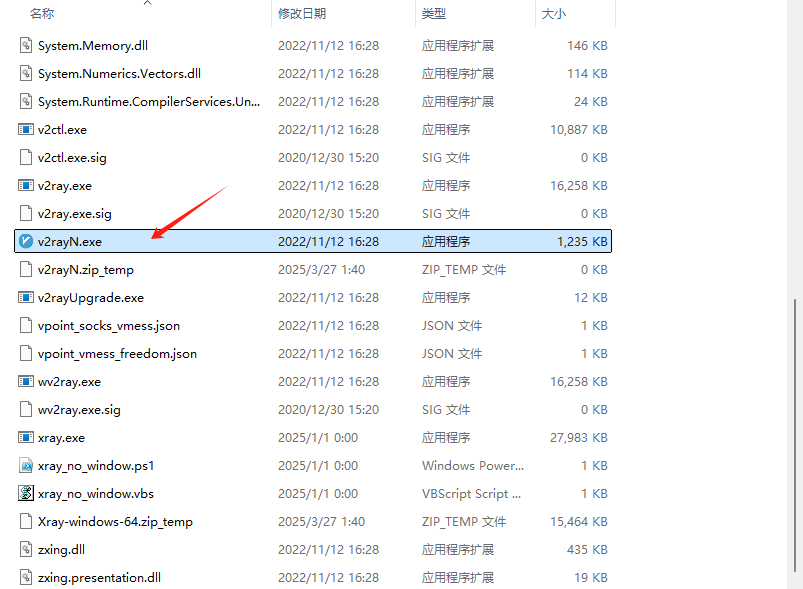803x589 pixels.
Task: Sort by the 类型 column header
Action: coord(434,14)
